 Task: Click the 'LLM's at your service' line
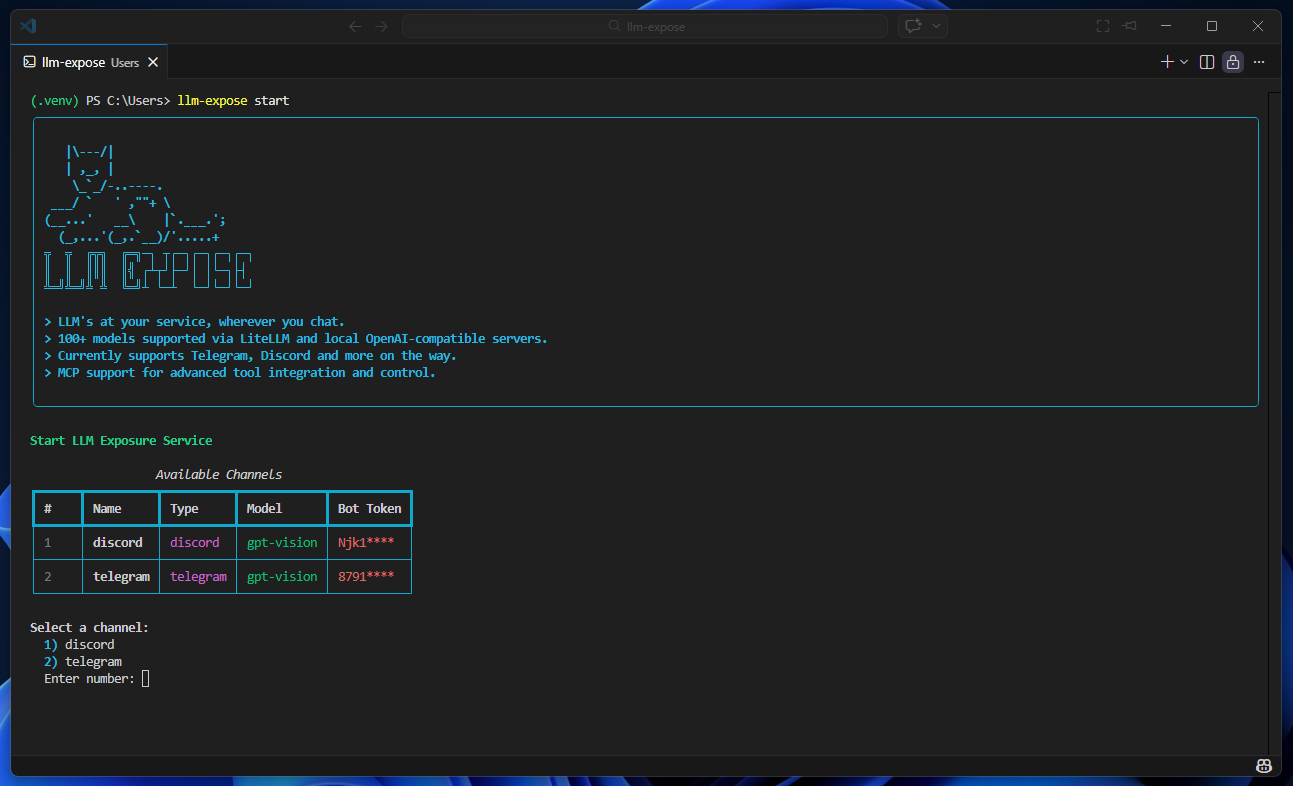click(194, 322)
